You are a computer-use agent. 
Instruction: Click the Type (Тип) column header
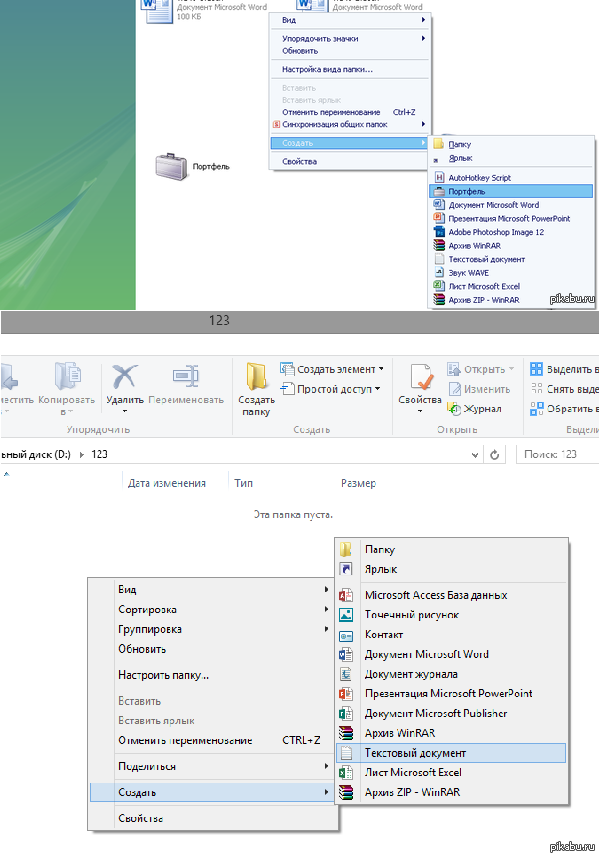[244, 483]
